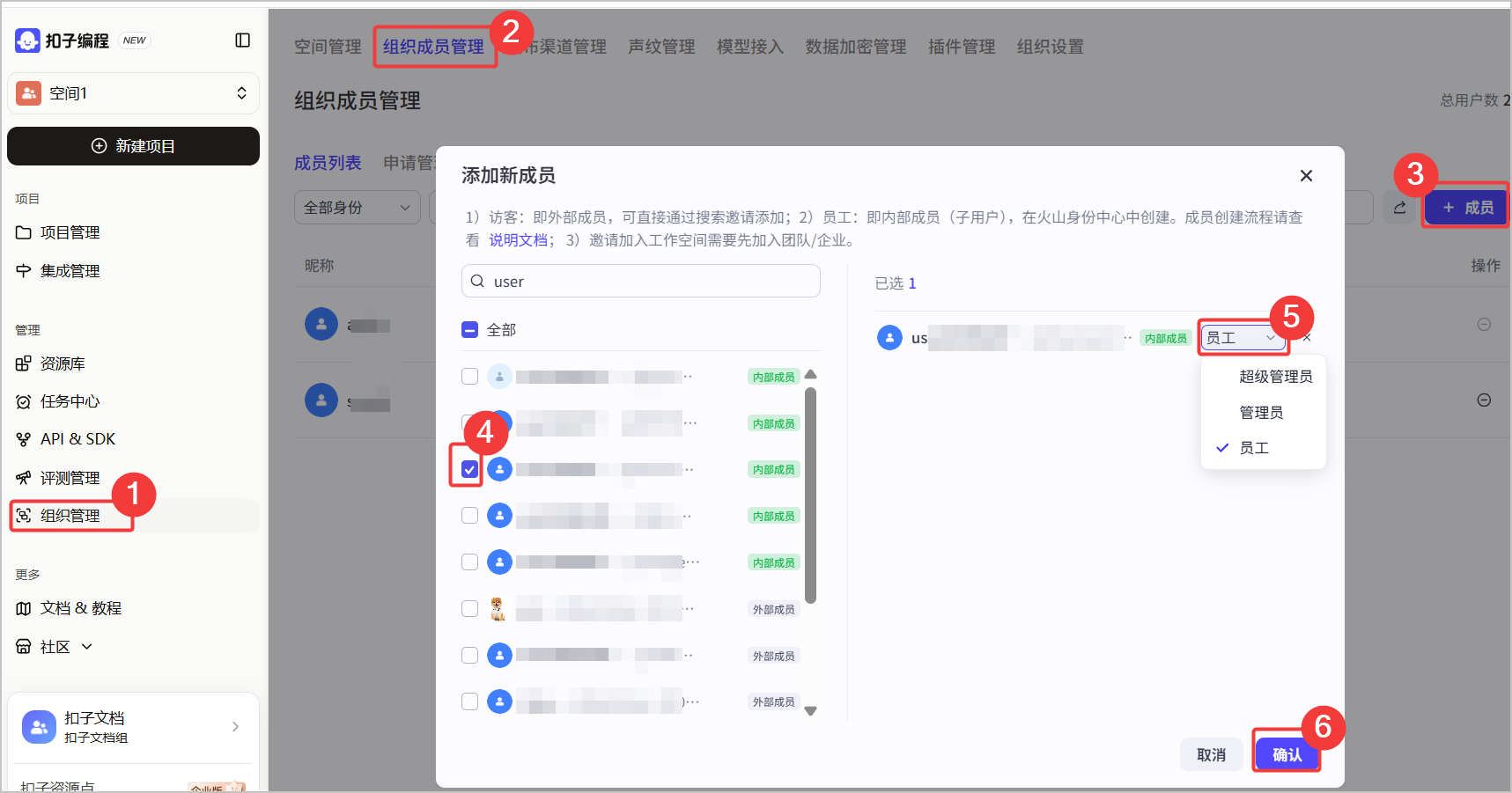Open Task Center (任务中心) icon
This screenshot has height=793, width=1512.
[x=24, y=402]
